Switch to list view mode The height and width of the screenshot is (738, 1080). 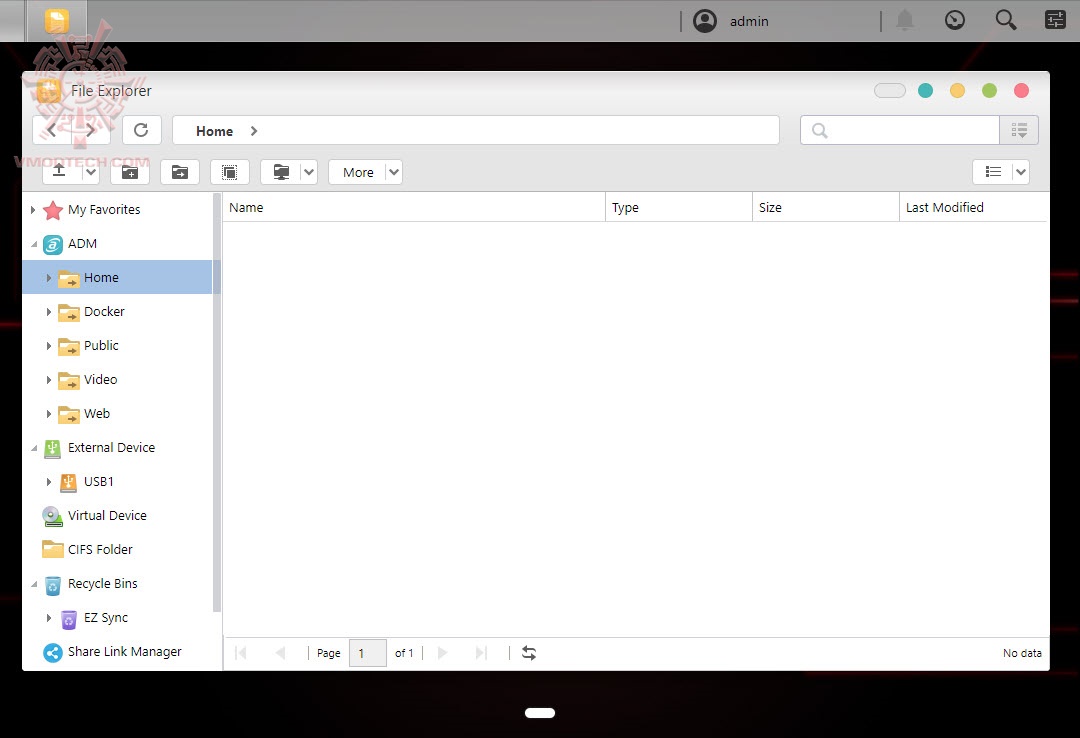tap(993, 172)
